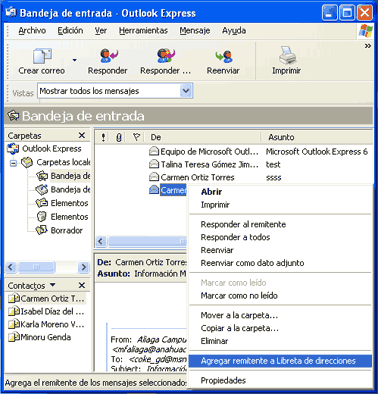378x394 pixels.
Task: Click the Equipo de Microsoft envelope icon
Action: pos(154,152)
